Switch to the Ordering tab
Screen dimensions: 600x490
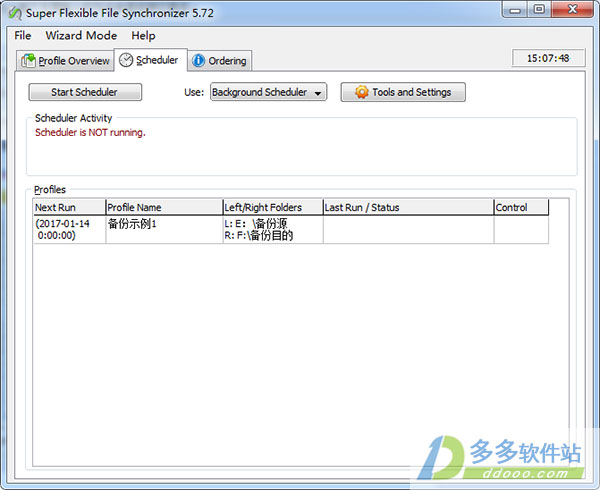pos(220,60)
